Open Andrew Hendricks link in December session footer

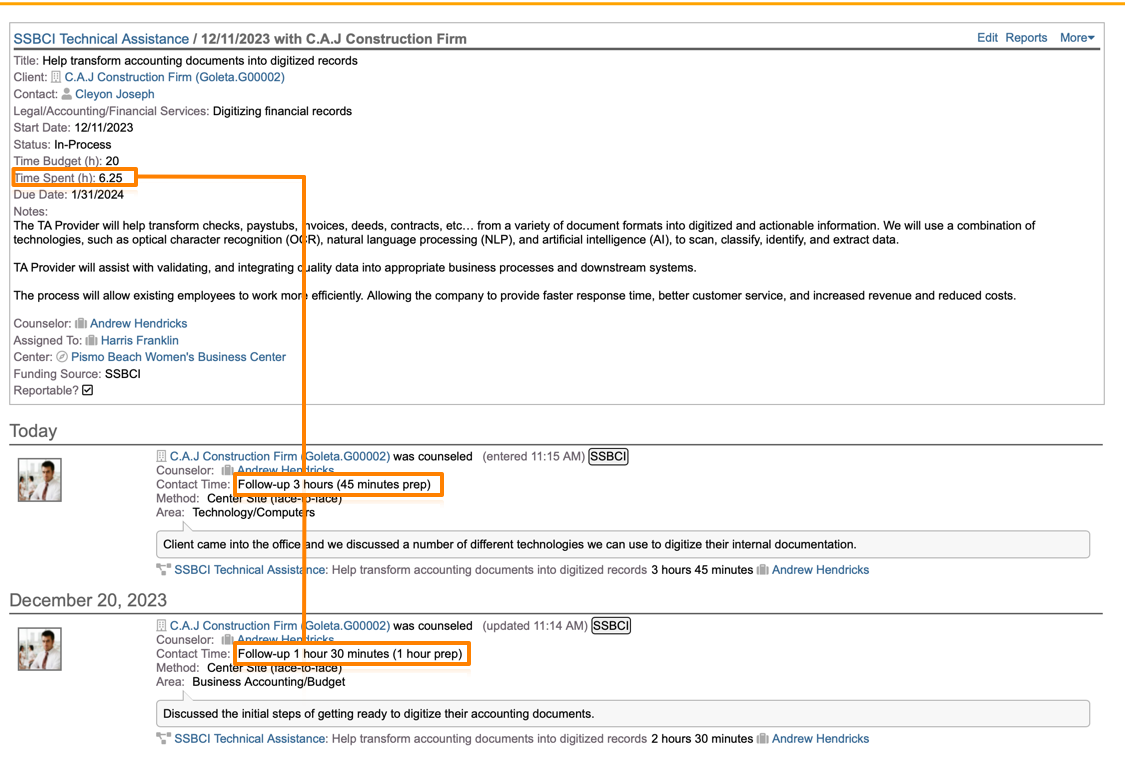[x=820, y=739]
